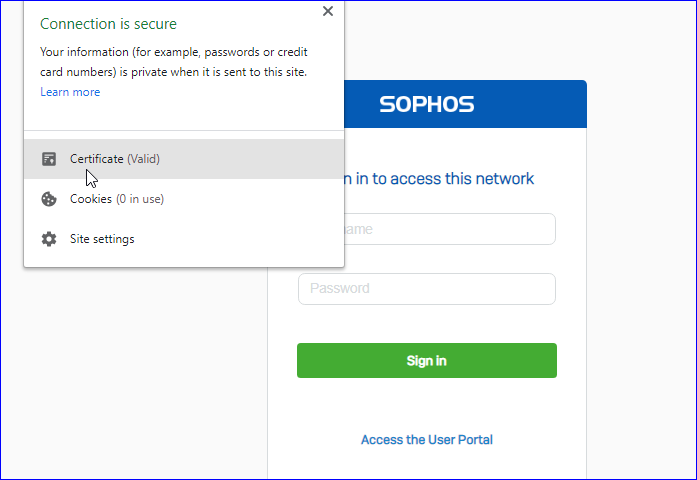Click the "(Valid)" certificate status text
Screen dimensions: 697x480
[x=144, y=159]
